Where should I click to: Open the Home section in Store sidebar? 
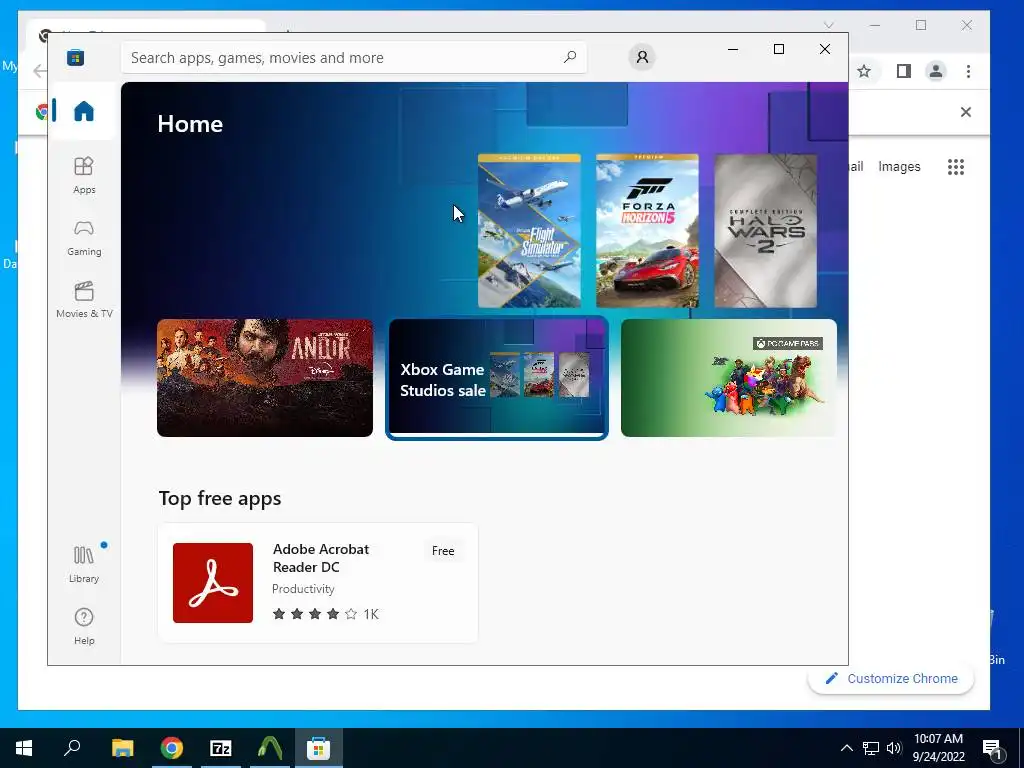pyautogui.click(x=84, y=111)
